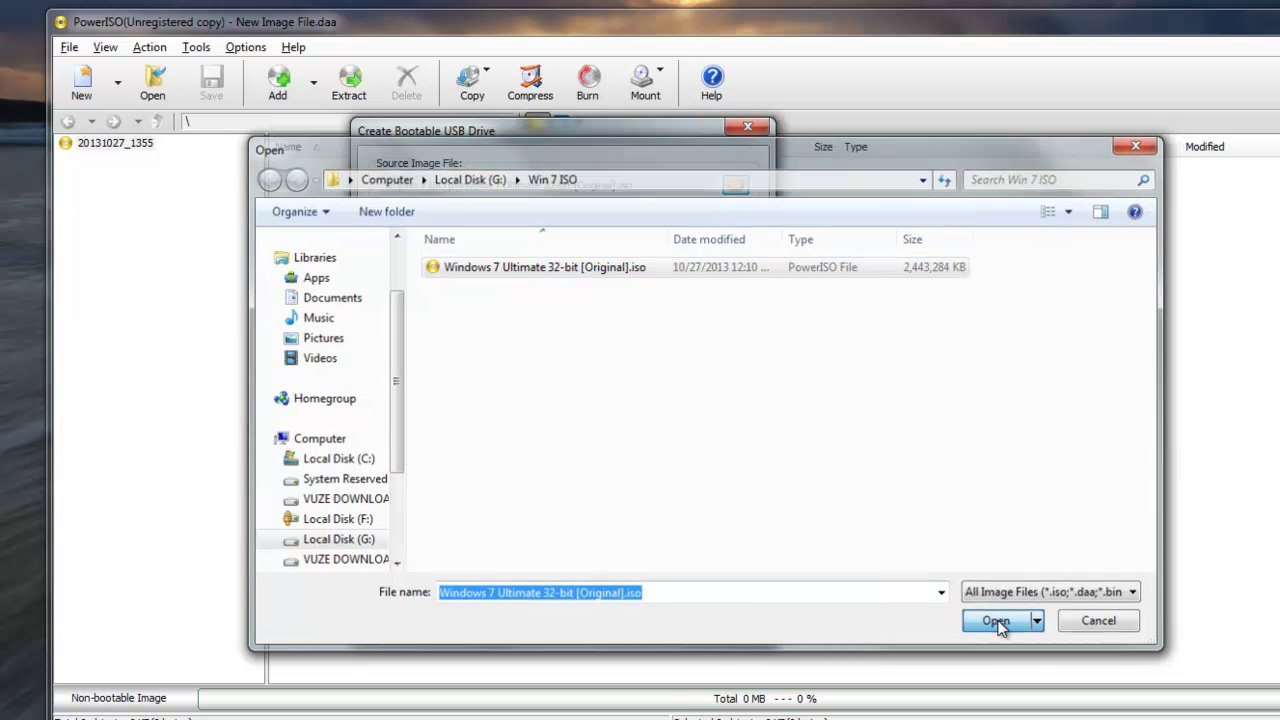The width and height of the screenshot is (1280, 720).
Task: Click the navigation pane scroll up arrow
Action: 397,237
